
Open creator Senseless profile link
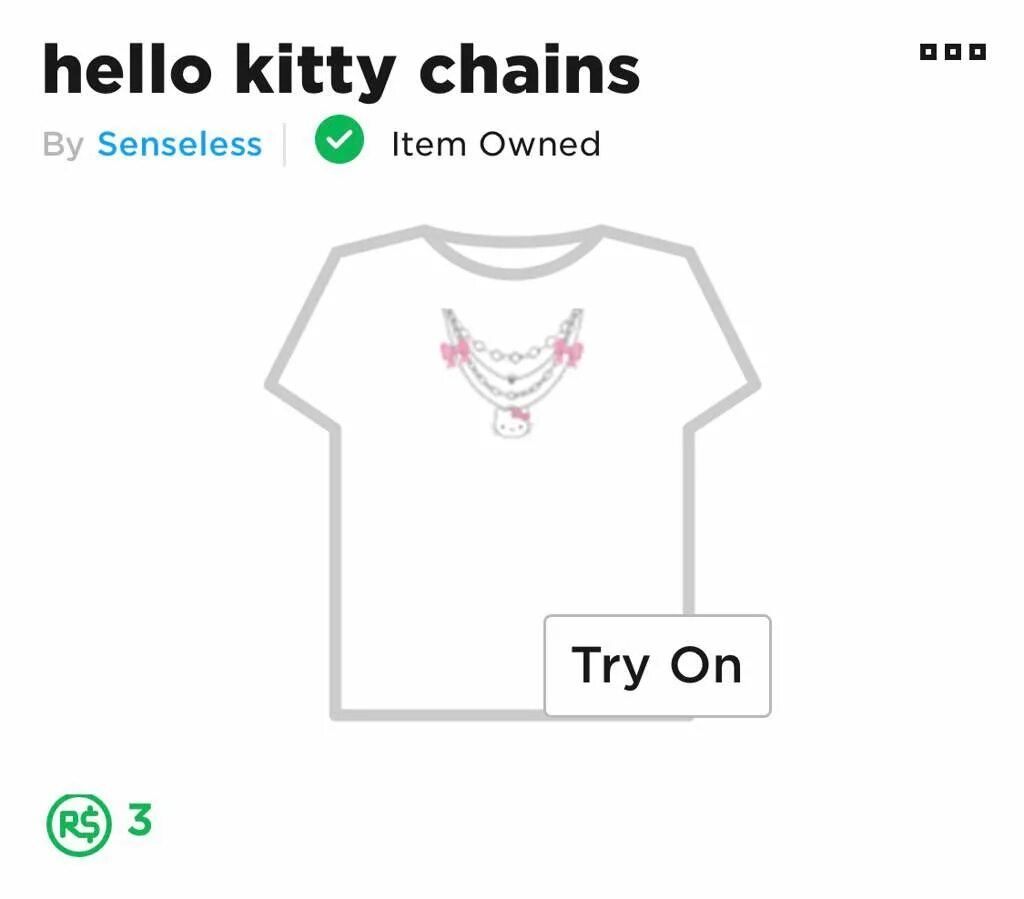[x=180, y=144]
